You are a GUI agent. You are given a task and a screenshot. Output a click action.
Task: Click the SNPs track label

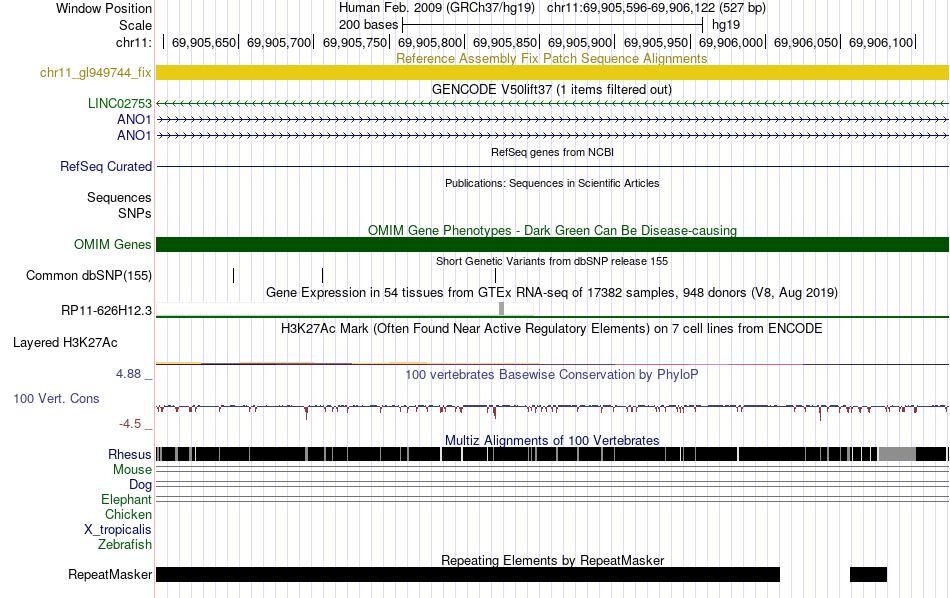(x=135, y=213)
